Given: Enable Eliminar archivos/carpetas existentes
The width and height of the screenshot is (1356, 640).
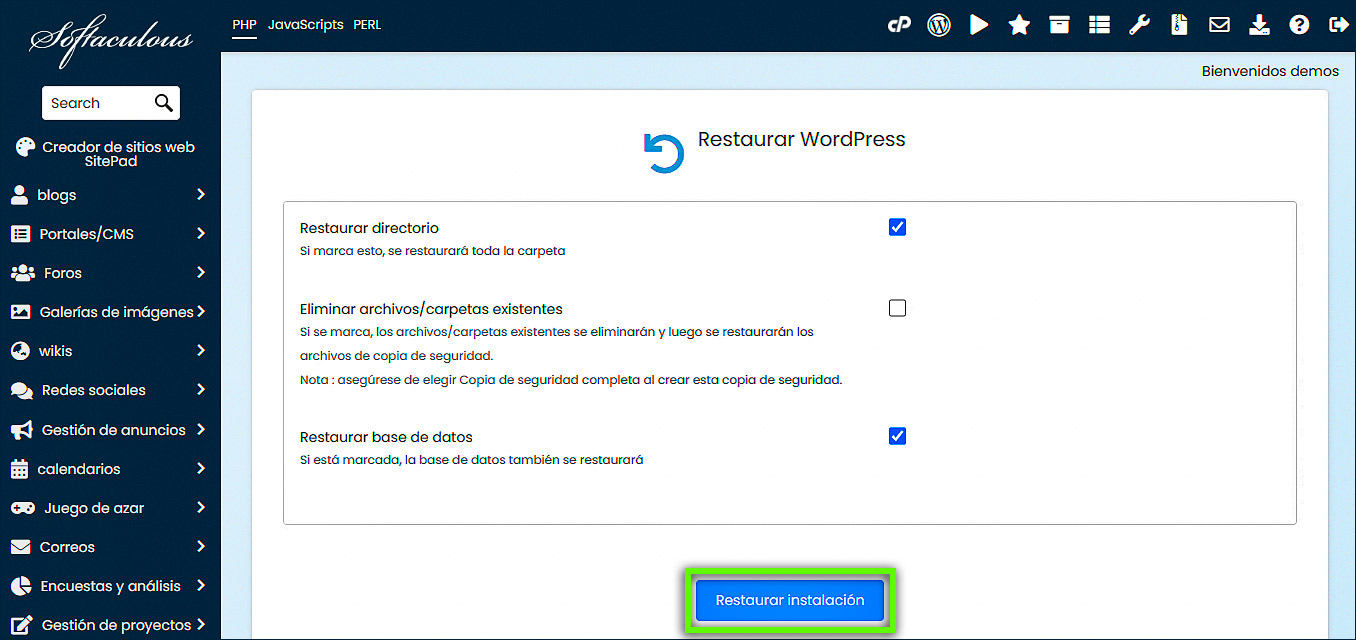Looking at the screenshot, I should [897, 308].
